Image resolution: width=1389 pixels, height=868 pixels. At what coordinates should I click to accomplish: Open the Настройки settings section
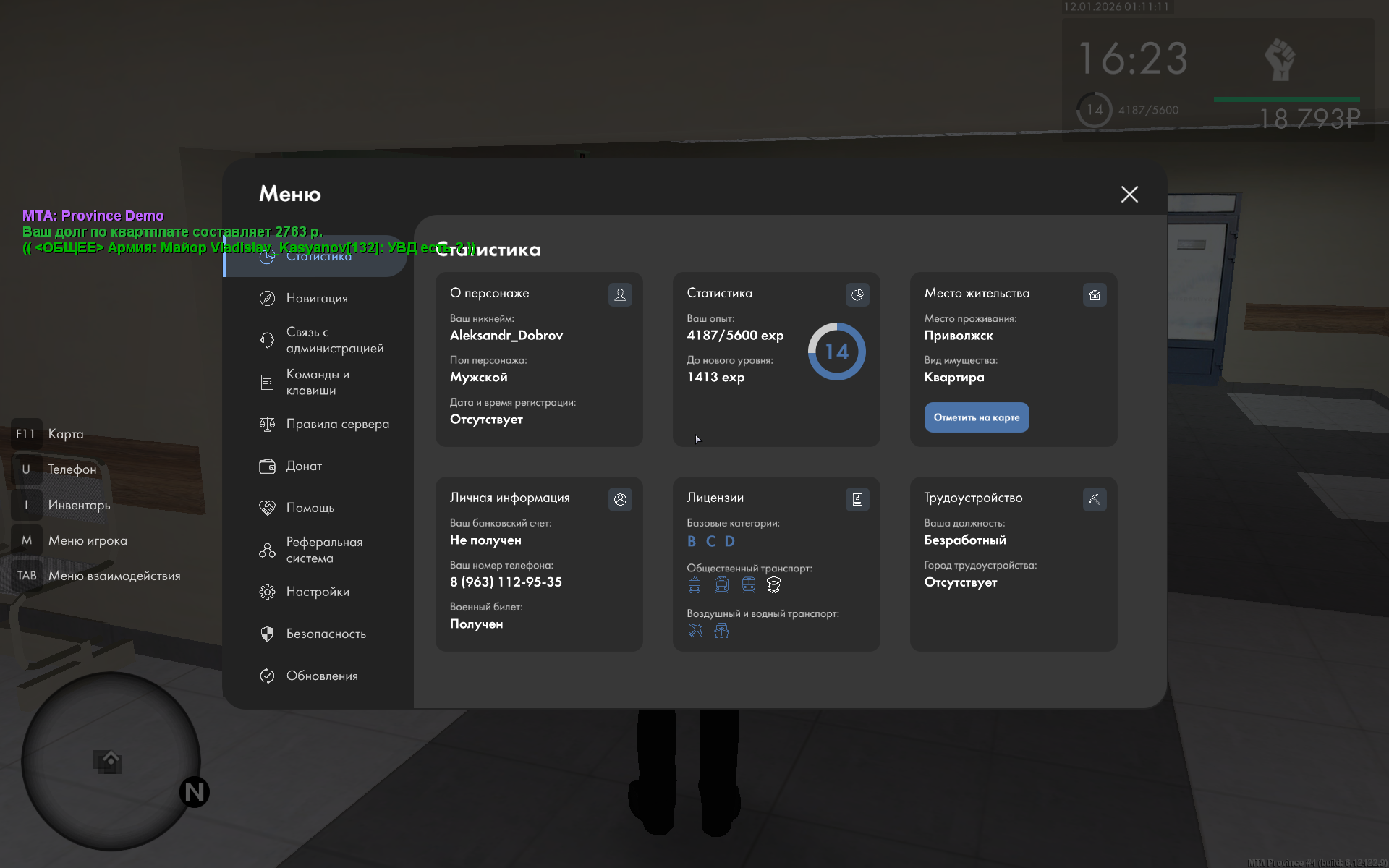pyautogui.click(x=317, y=592)
